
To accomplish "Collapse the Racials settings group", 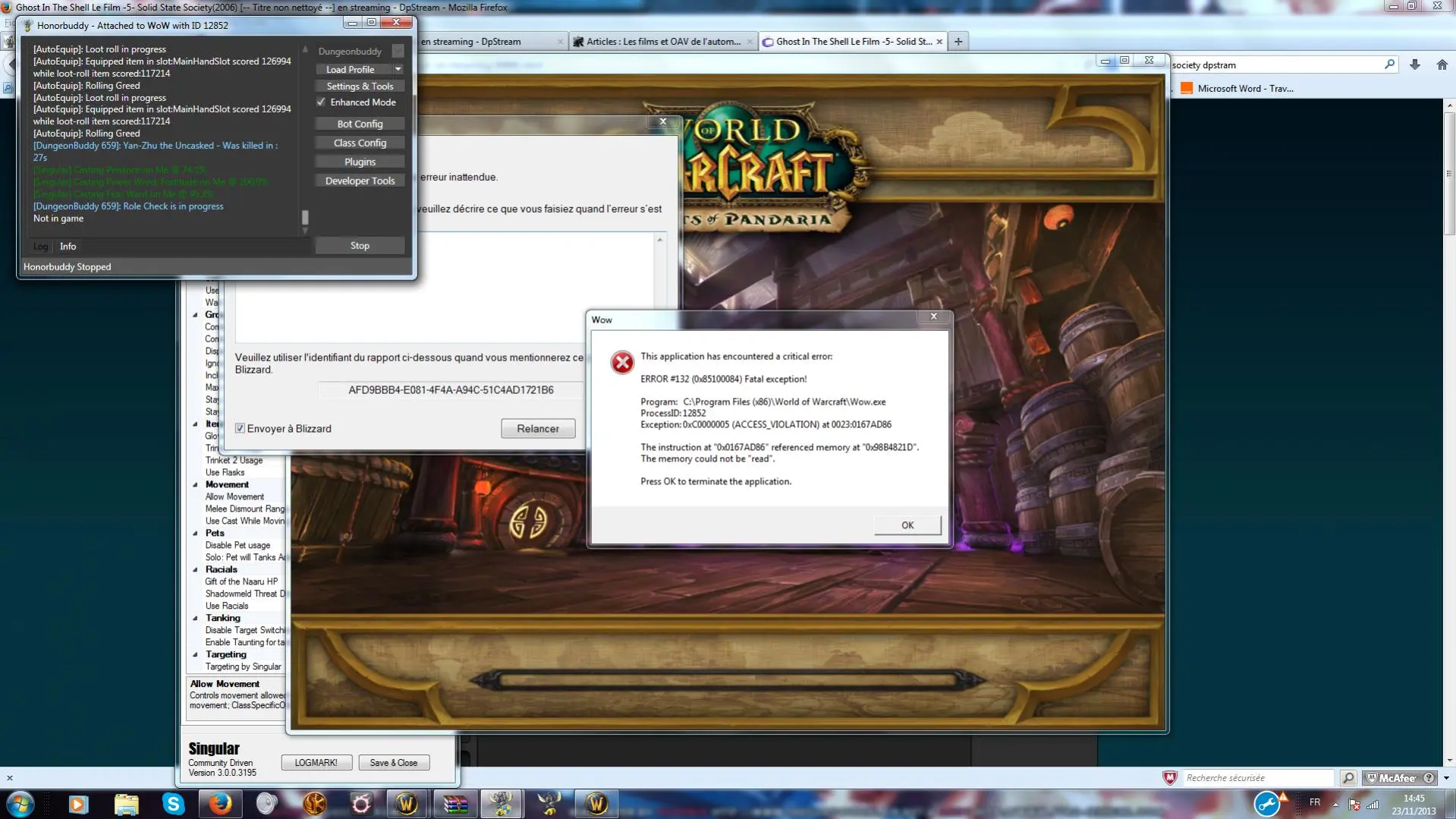I will pyautogui.click(x=196, y=570).
